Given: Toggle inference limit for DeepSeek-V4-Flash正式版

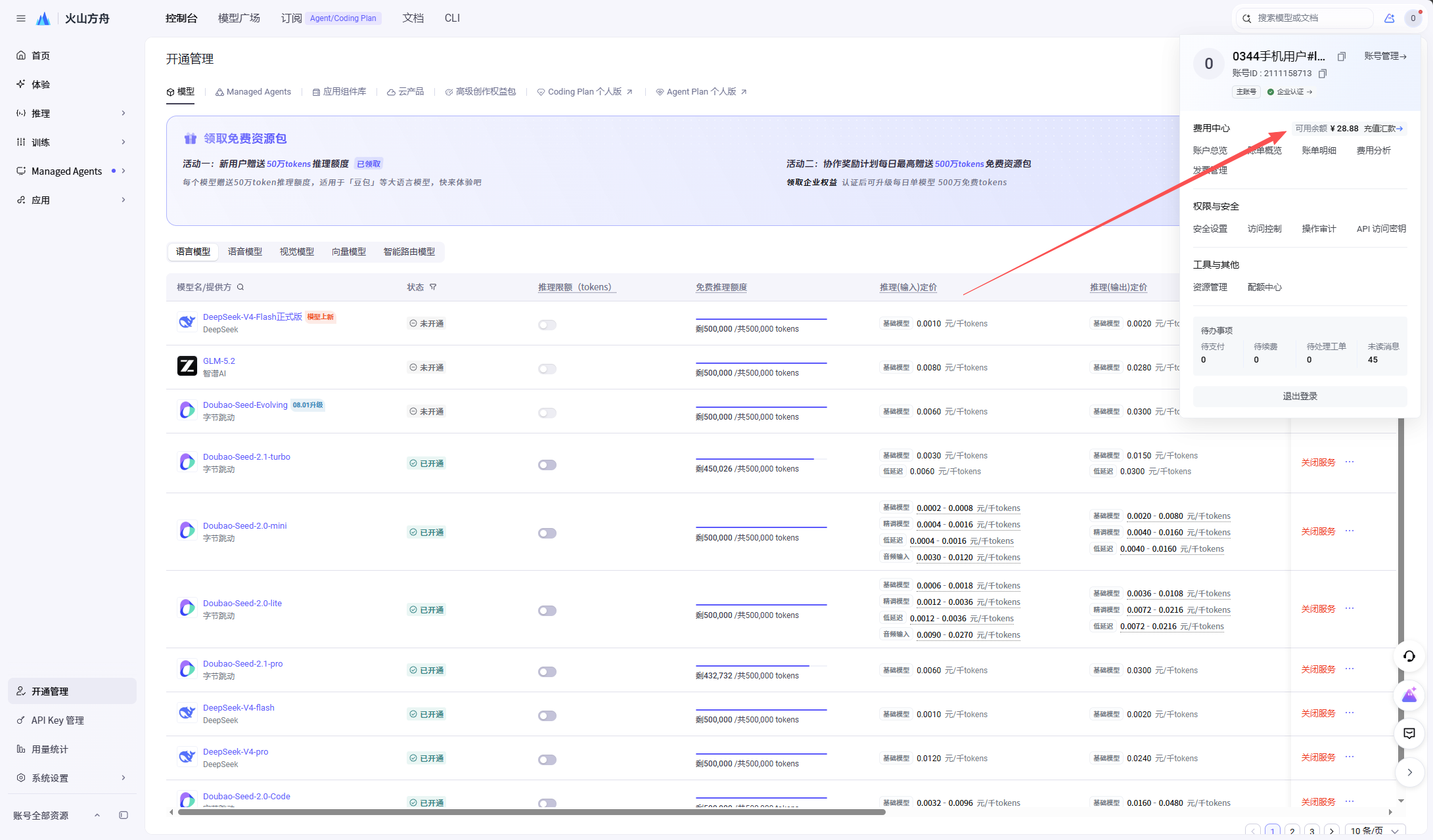Looking at the screenshot, I should (547, 325).
